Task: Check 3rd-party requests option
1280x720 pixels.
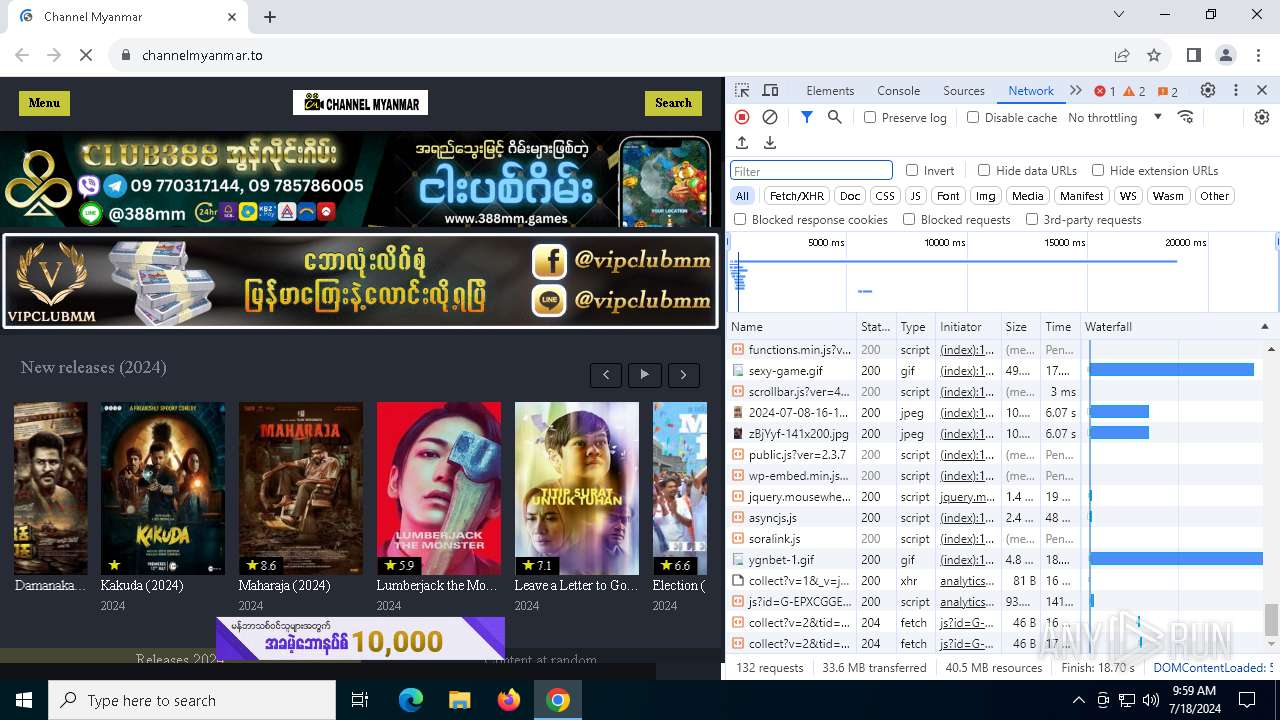Action: 1032,219
